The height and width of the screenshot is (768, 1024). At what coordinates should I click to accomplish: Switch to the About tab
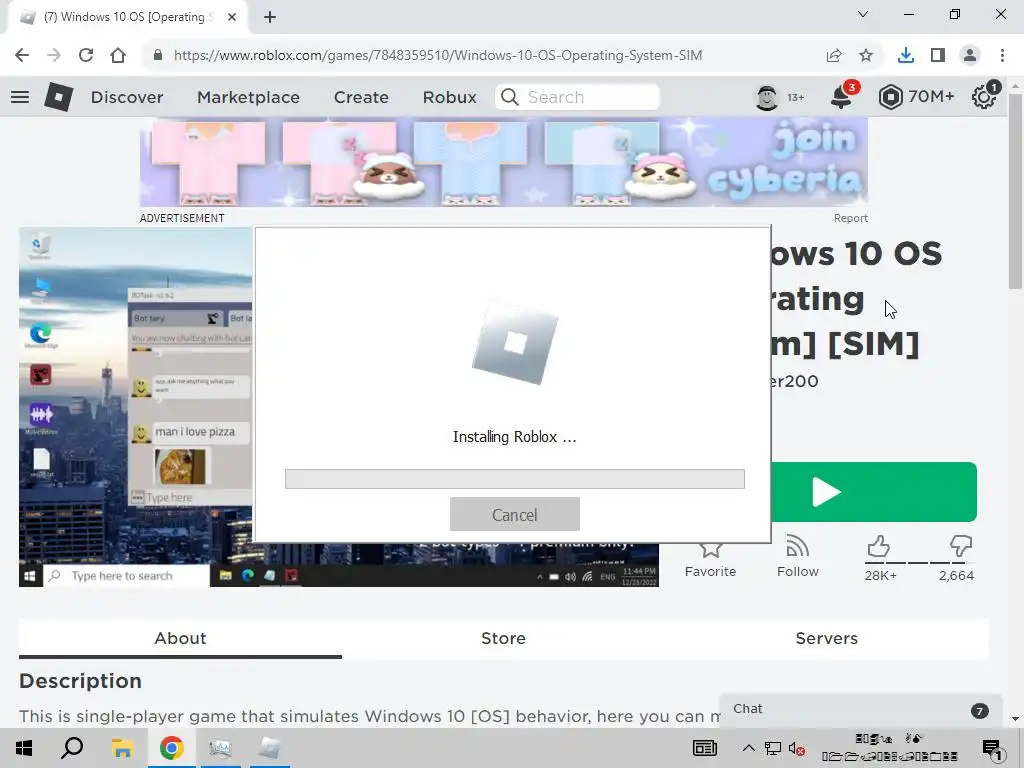click(180, 639)
